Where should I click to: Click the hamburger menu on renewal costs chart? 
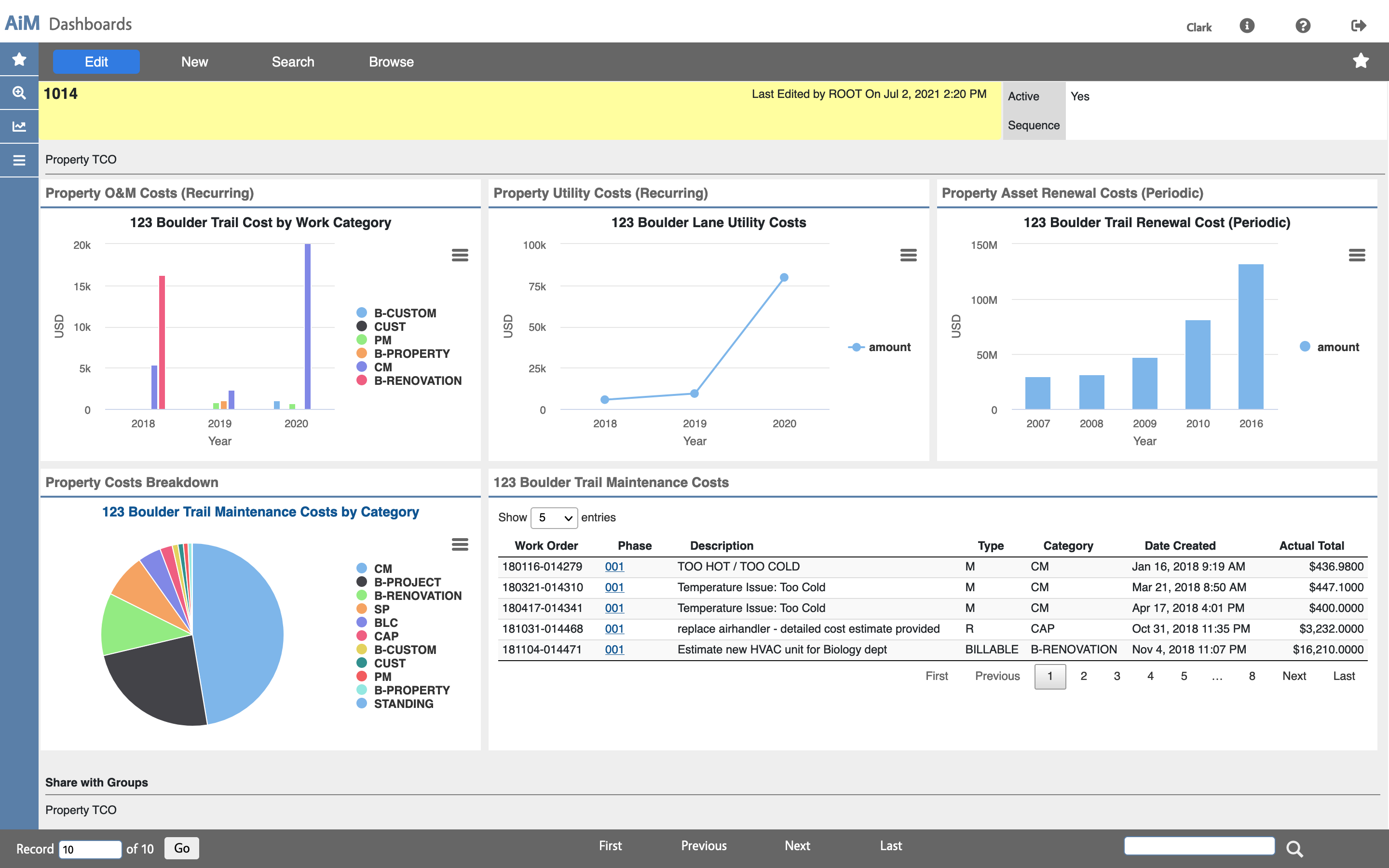pyautogui.click(x=1357, y=256)
